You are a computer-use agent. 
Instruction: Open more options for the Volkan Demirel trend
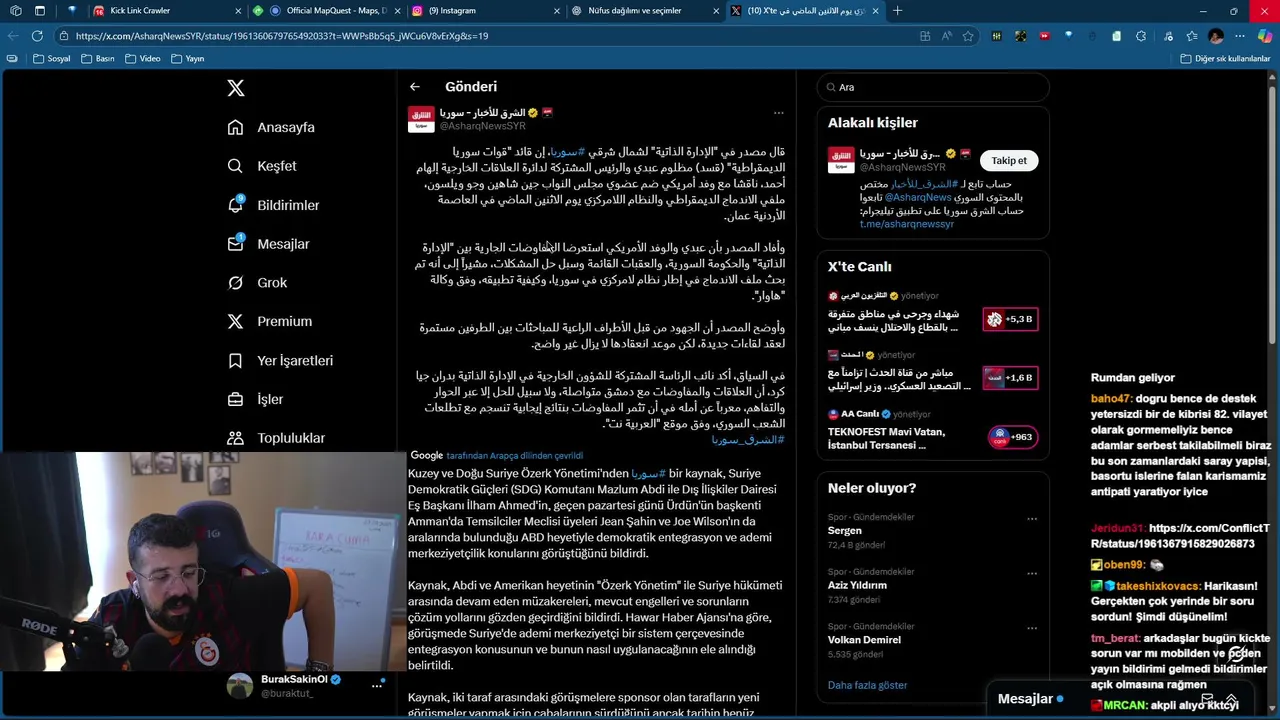[x=1032, y=628]
